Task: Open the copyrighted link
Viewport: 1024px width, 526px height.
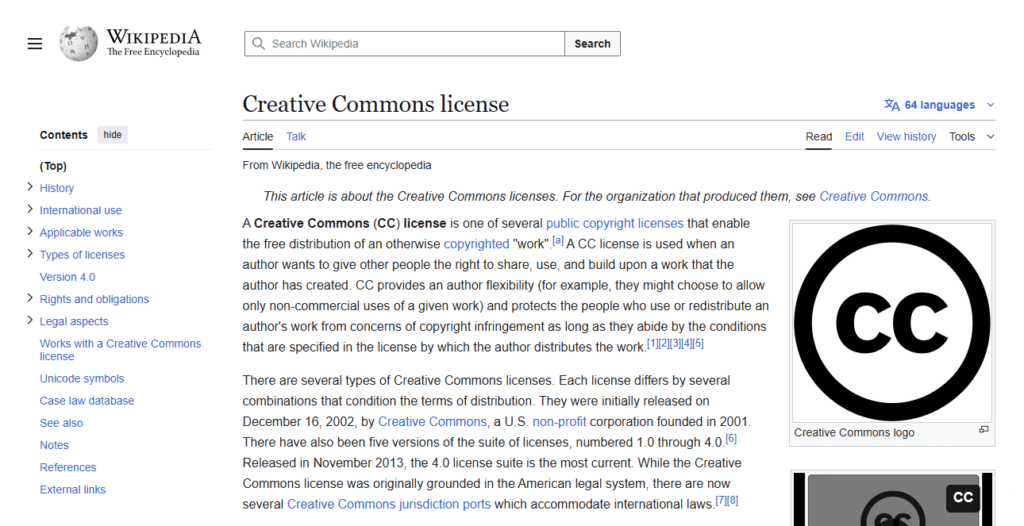Action: pos(476,244)
